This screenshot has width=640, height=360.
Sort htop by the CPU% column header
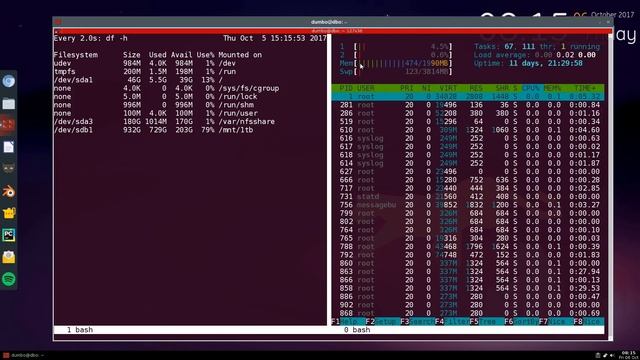531,88
